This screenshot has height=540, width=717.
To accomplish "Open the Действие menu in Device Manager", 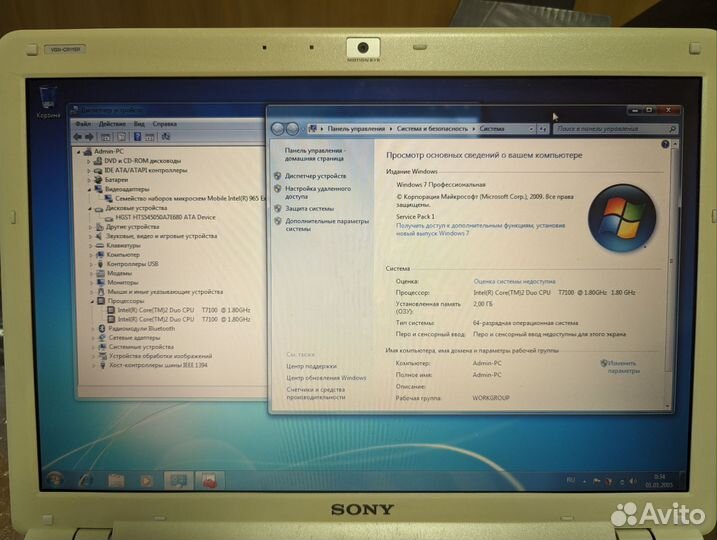I will (112, 124).
